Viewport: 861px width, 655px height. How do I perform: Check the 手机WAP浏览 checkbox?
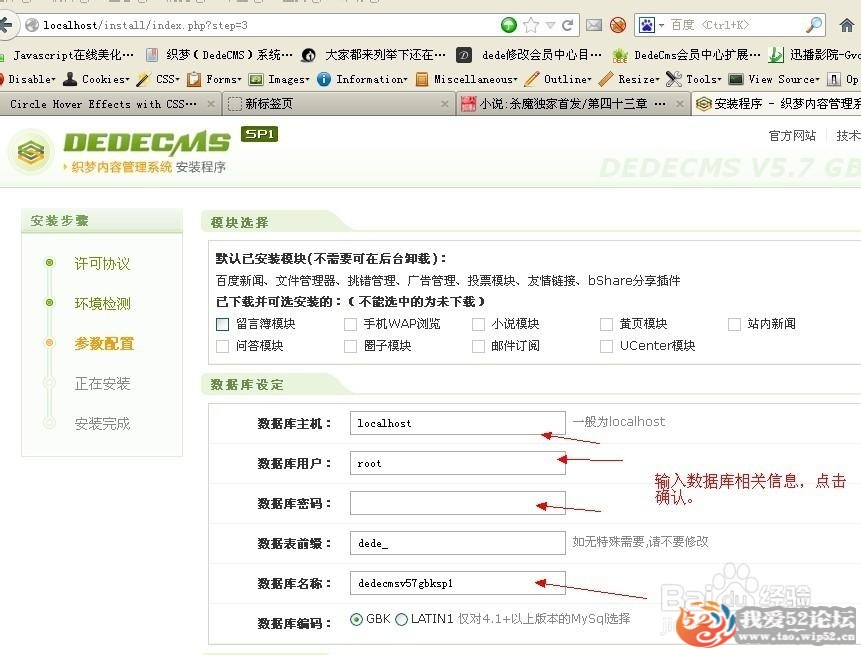coord(350,324)
